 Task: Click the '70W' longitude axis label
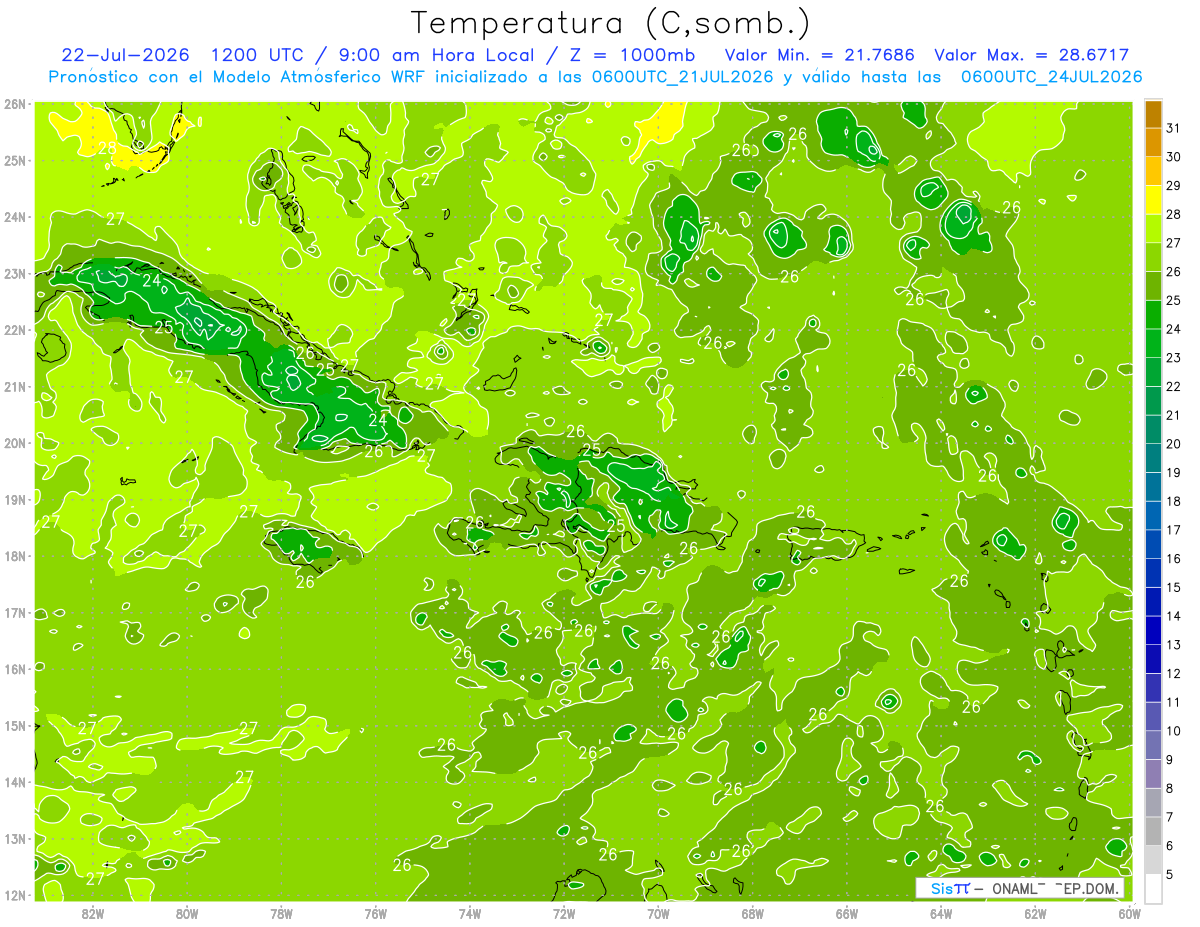(x=658, y=912)
